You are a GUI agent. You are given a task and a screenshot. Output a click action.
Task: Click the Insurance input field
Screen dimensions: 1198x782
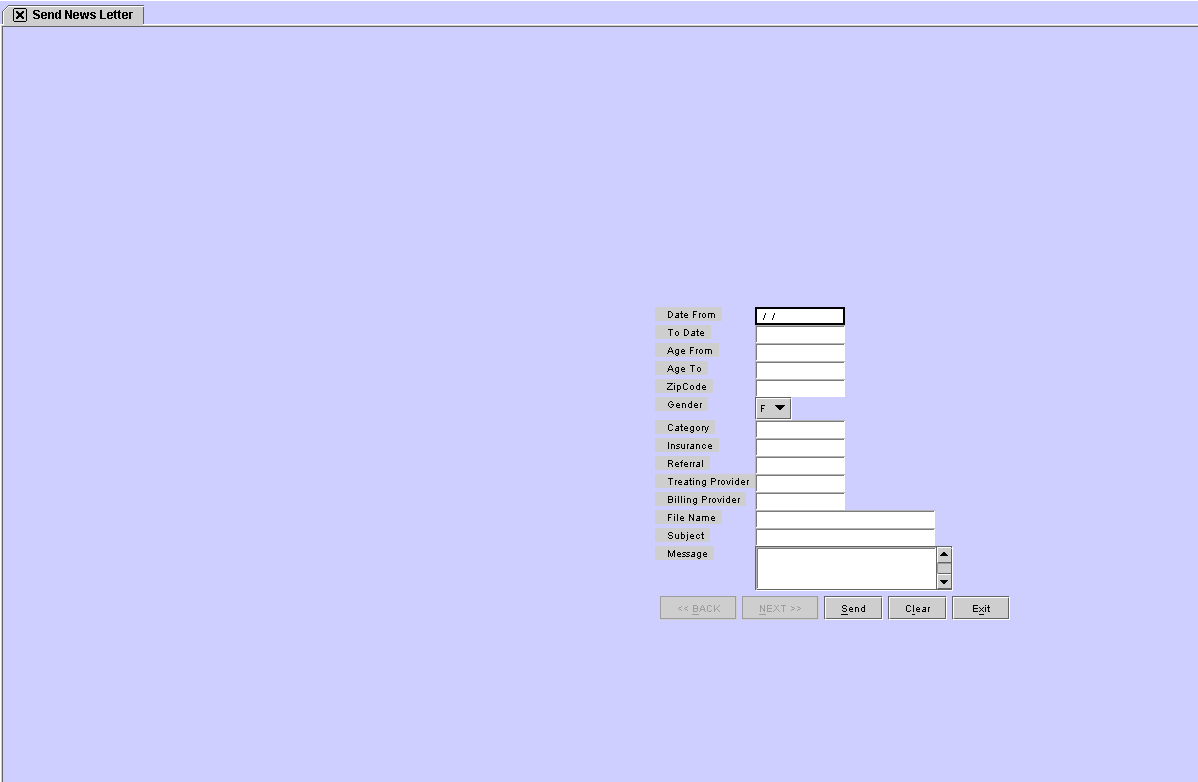800,448
